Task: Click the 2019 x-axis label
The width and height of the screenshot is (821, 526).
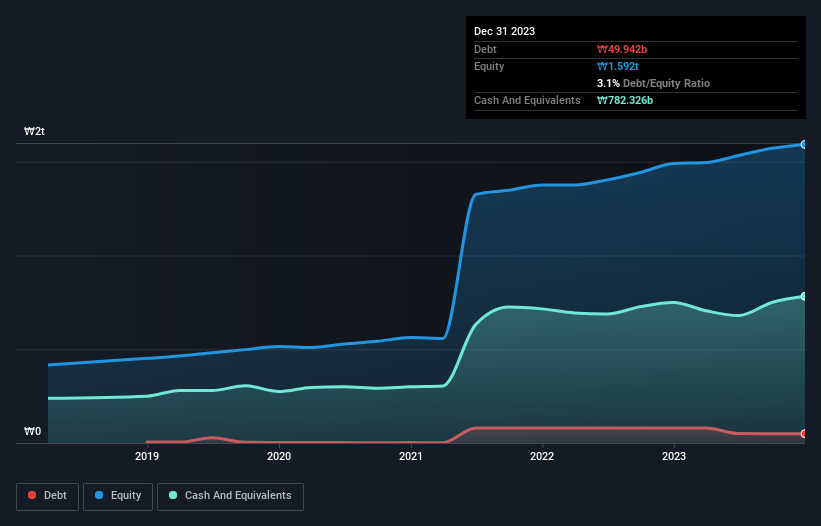Action: pyautogui.click(x=147, y=456)
